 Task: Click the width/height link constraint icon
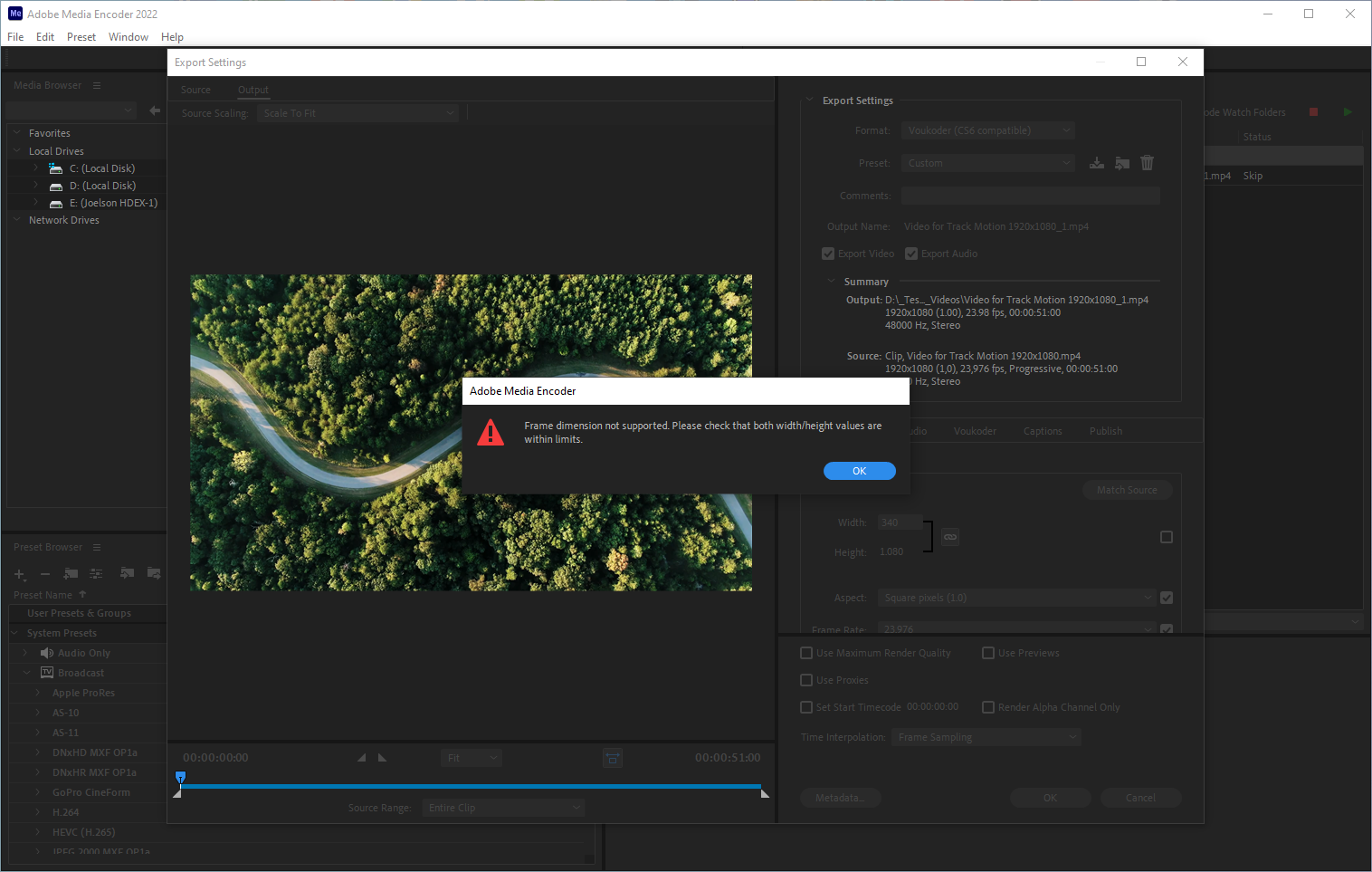(x=950, y=537)
